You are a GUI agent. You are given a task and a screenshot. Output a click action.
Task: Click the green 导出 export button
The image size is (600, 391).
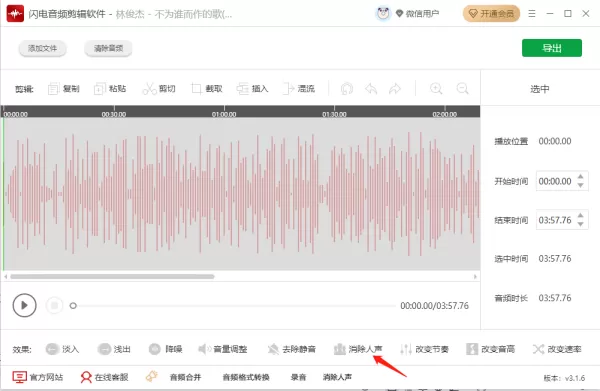click(x=551, y=48)
